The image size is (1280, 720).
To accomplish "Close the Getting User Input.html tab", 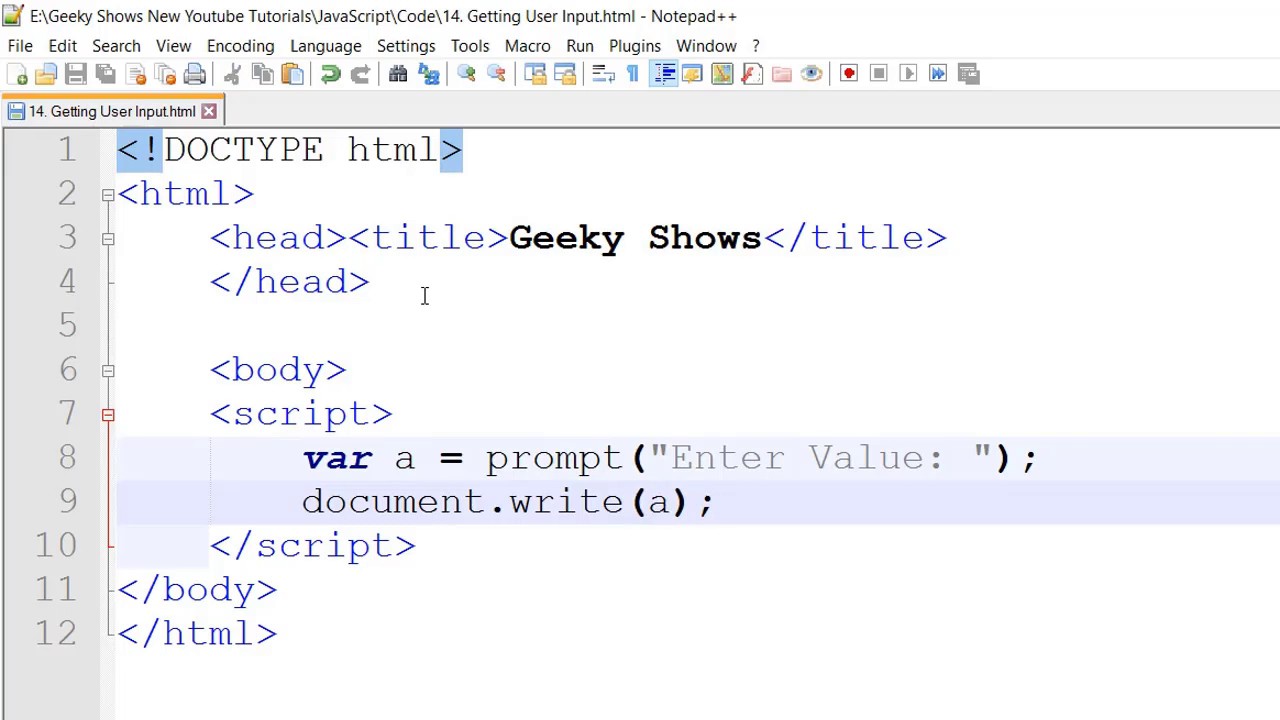I will click(x=209, y=111).
